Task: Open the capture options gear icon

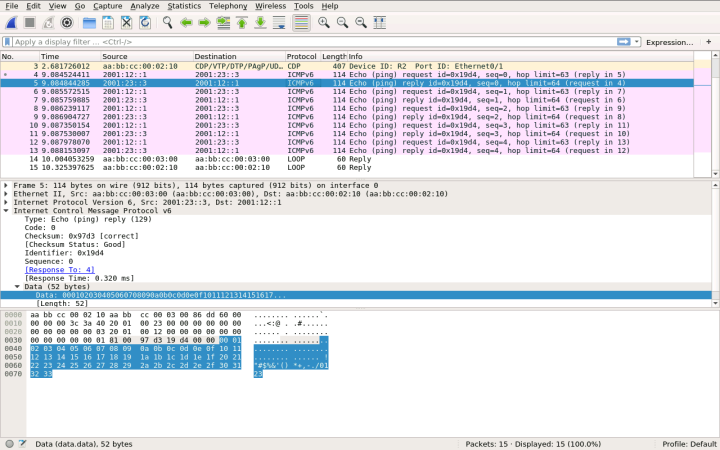Action: (x=67, y=22)
